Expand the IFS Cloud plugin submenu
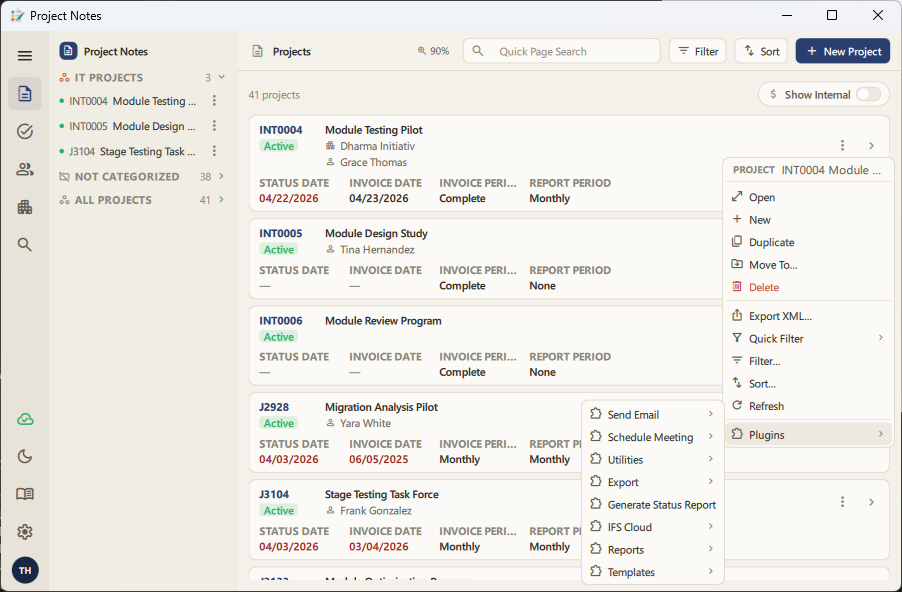This screenshot has height=592, width=902. 652,527
